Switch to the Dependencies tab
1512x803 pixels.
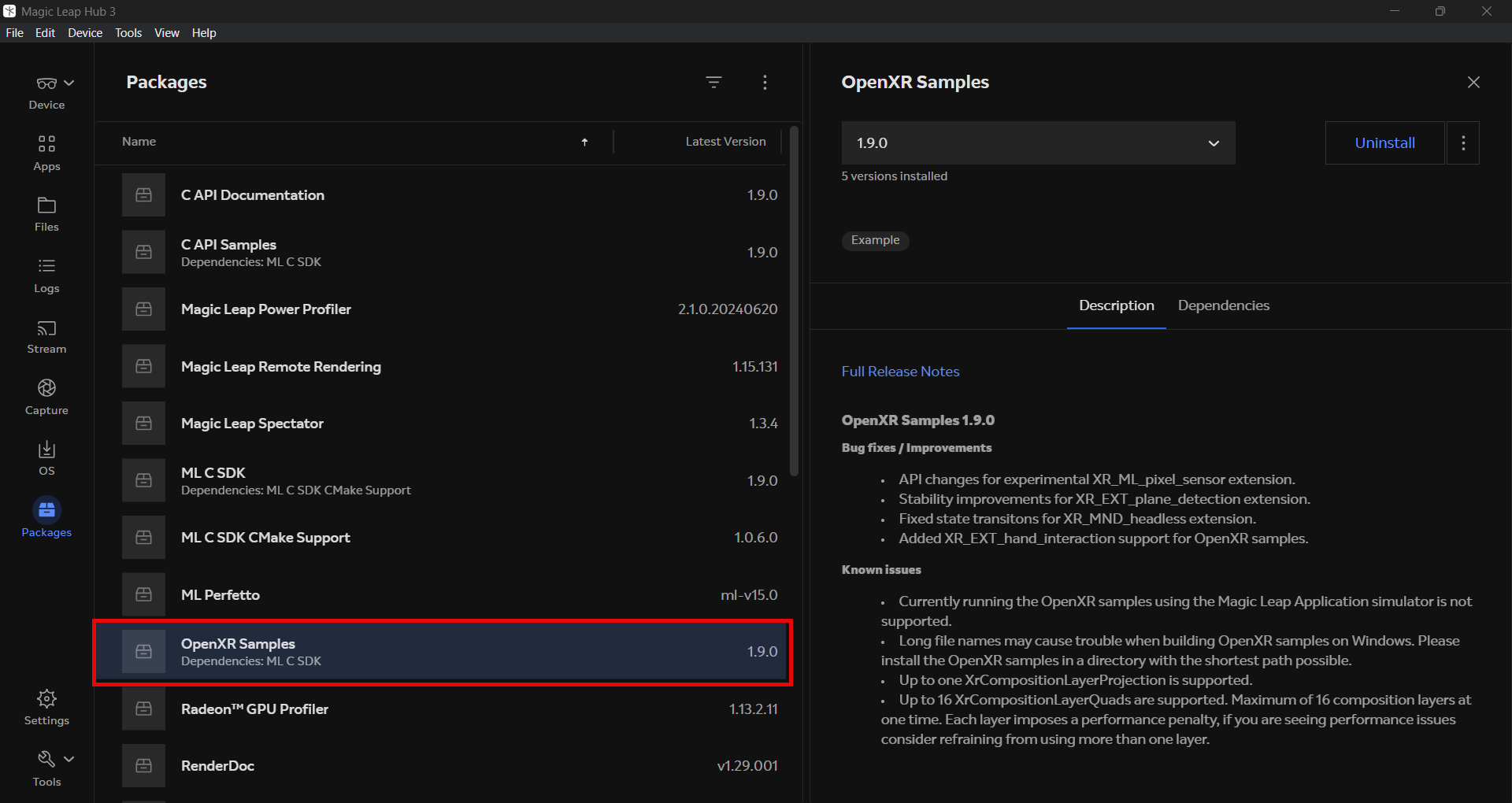tap(1223, 305)
